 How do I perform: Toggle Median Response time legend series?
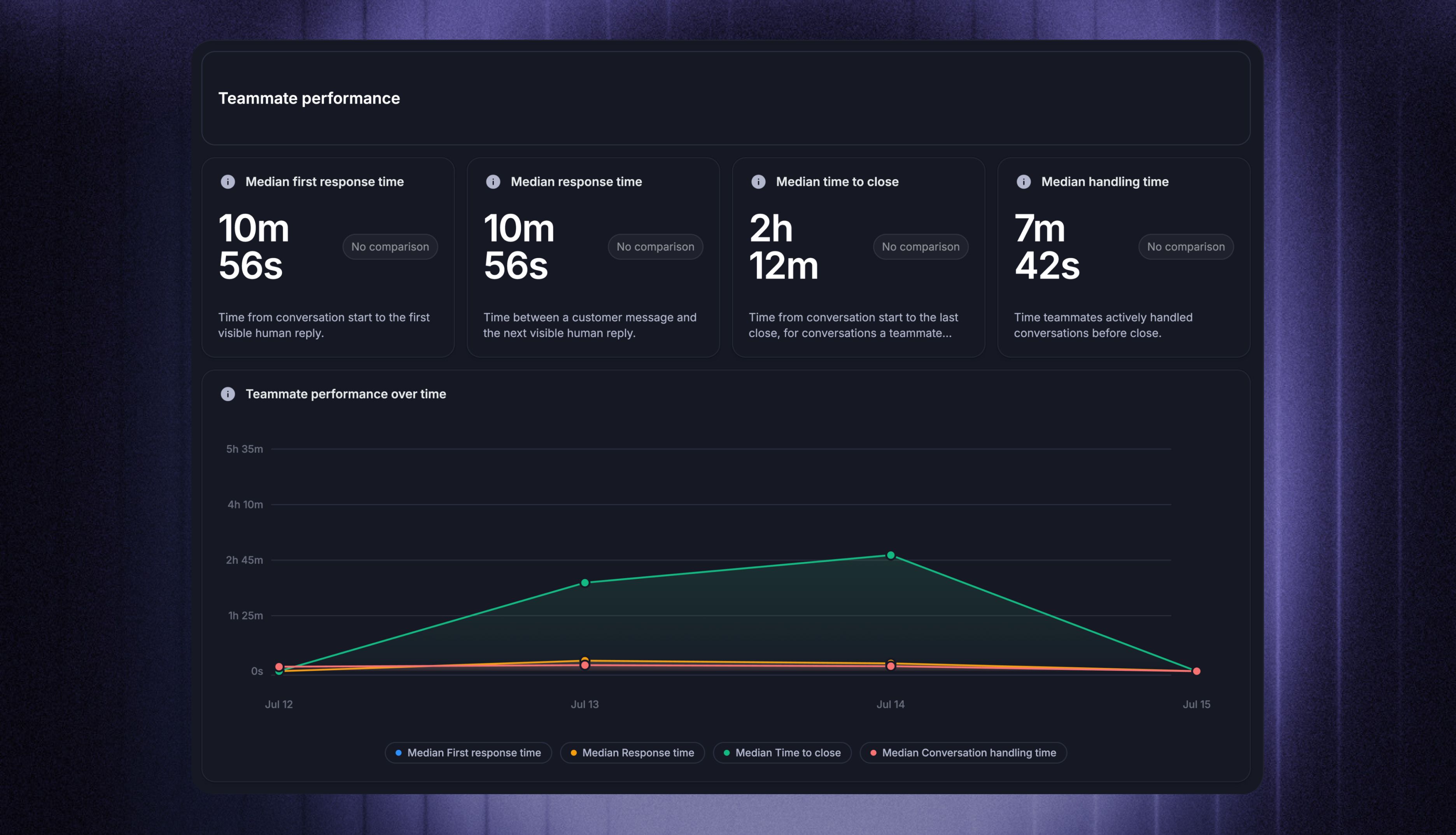point(632,753)
